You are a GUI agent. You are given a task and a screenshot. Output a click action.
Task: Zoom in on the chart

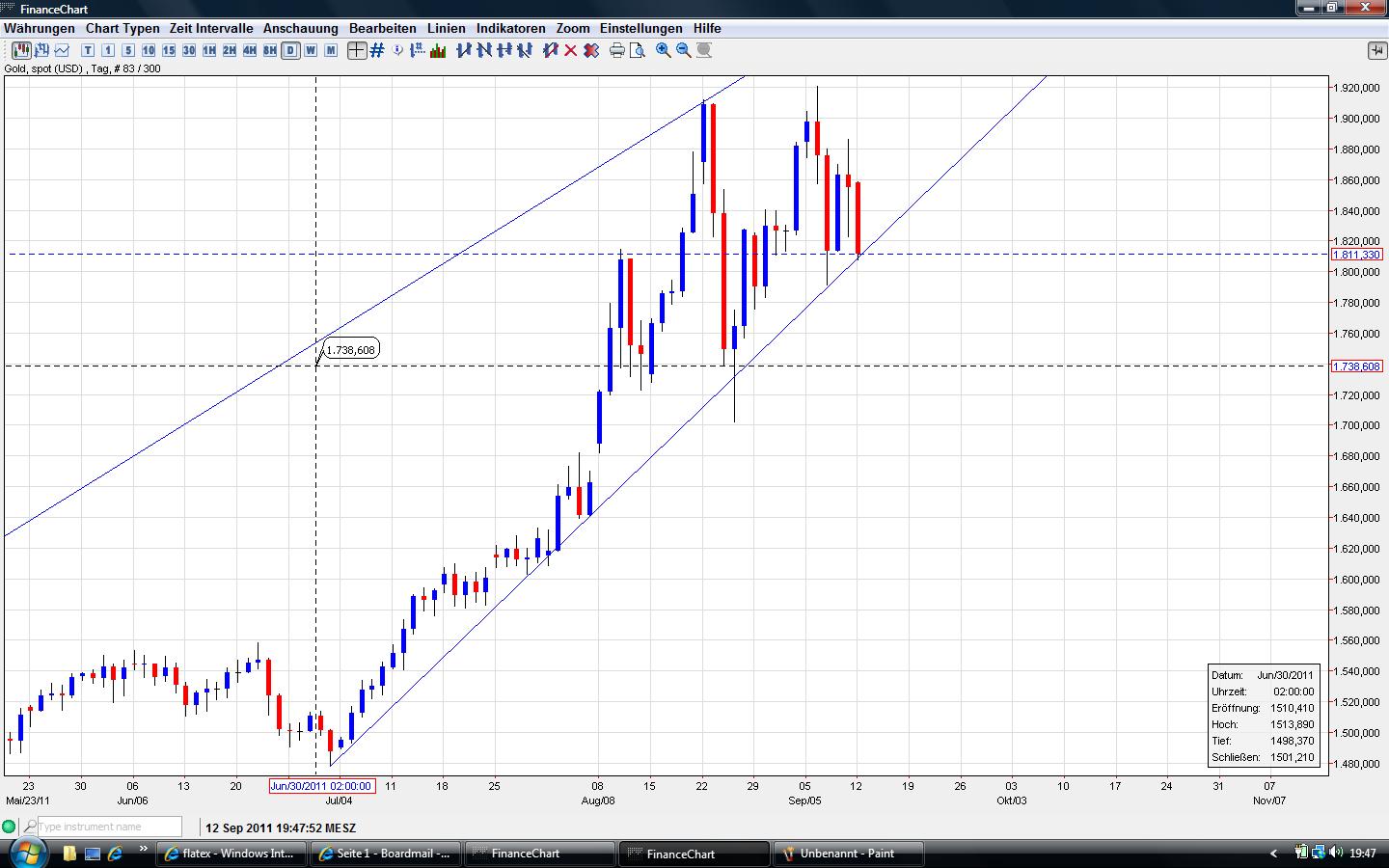coord(664,50)
